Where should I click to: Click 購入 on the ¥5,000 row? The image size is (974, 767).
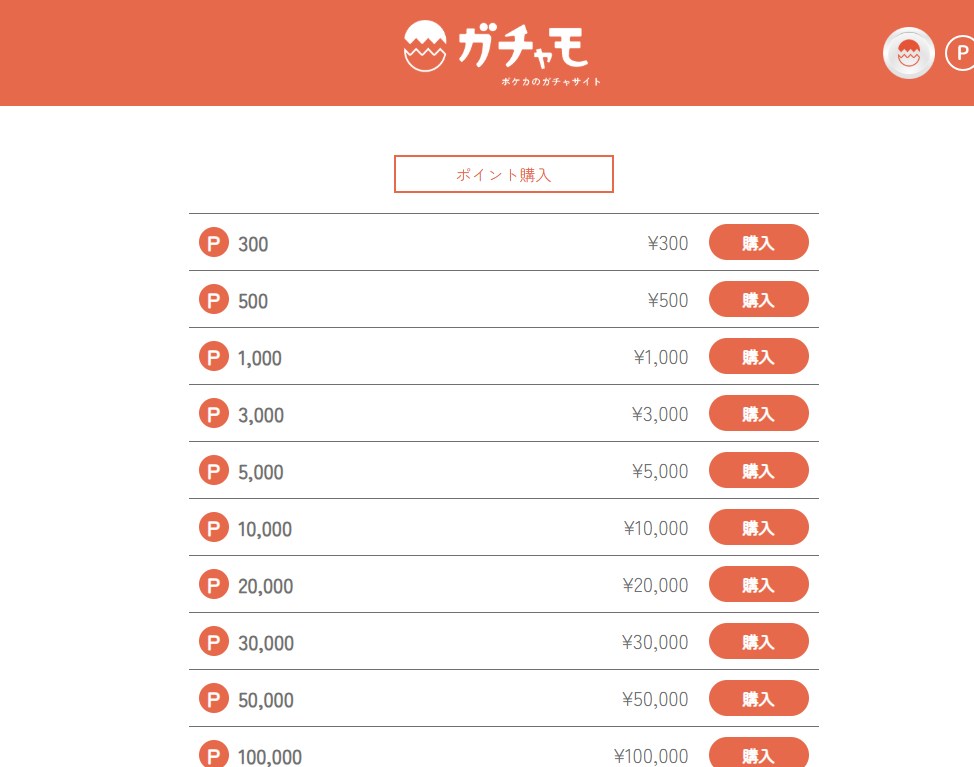[758, 470]
